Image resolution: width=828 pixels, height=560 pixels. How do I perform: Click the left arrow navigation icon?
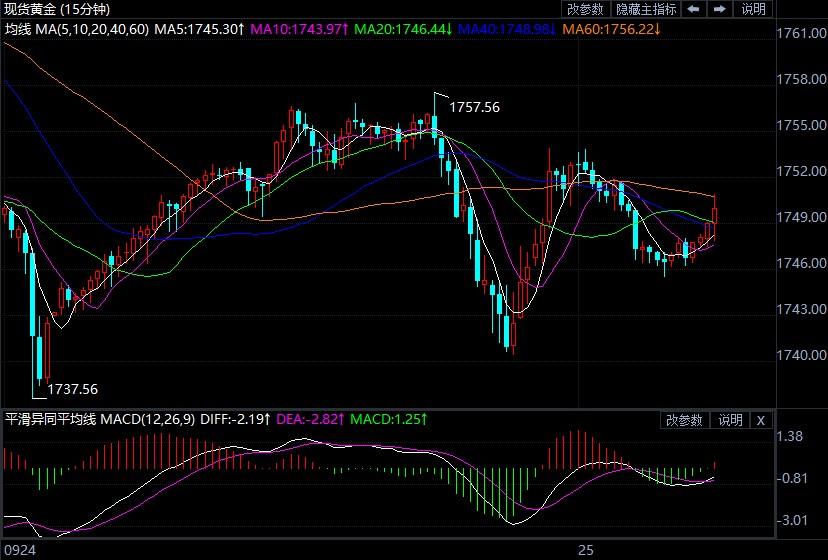(x=694, y=9)
